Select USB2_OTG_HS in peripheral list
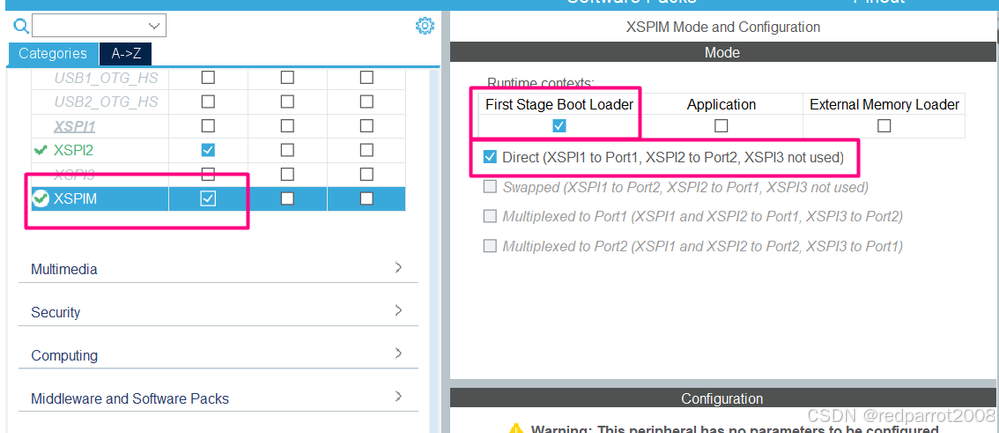Screen dimensions: 999x433 pyautogui.click(x=106, y=102)
